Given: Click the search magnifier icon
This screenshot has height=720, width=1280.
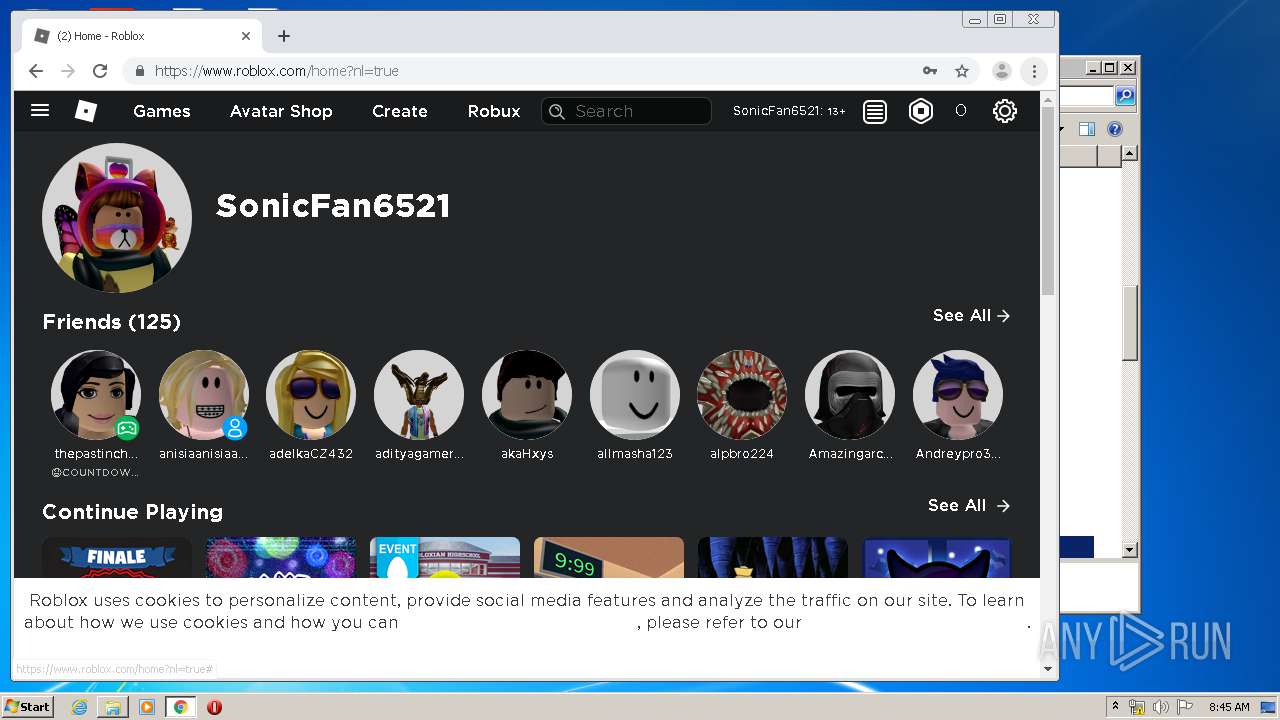Looking at the screenshot, I should click(x=557, y=111).
